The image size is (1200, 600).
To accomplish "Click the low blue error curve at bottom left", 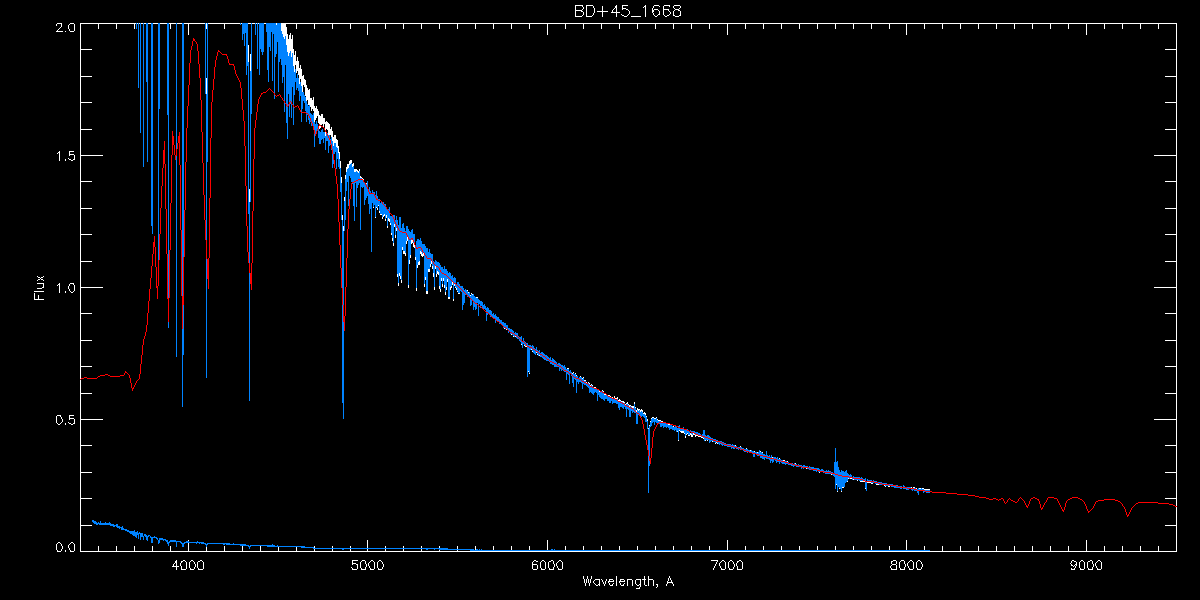I will click(x=120, y=526).
